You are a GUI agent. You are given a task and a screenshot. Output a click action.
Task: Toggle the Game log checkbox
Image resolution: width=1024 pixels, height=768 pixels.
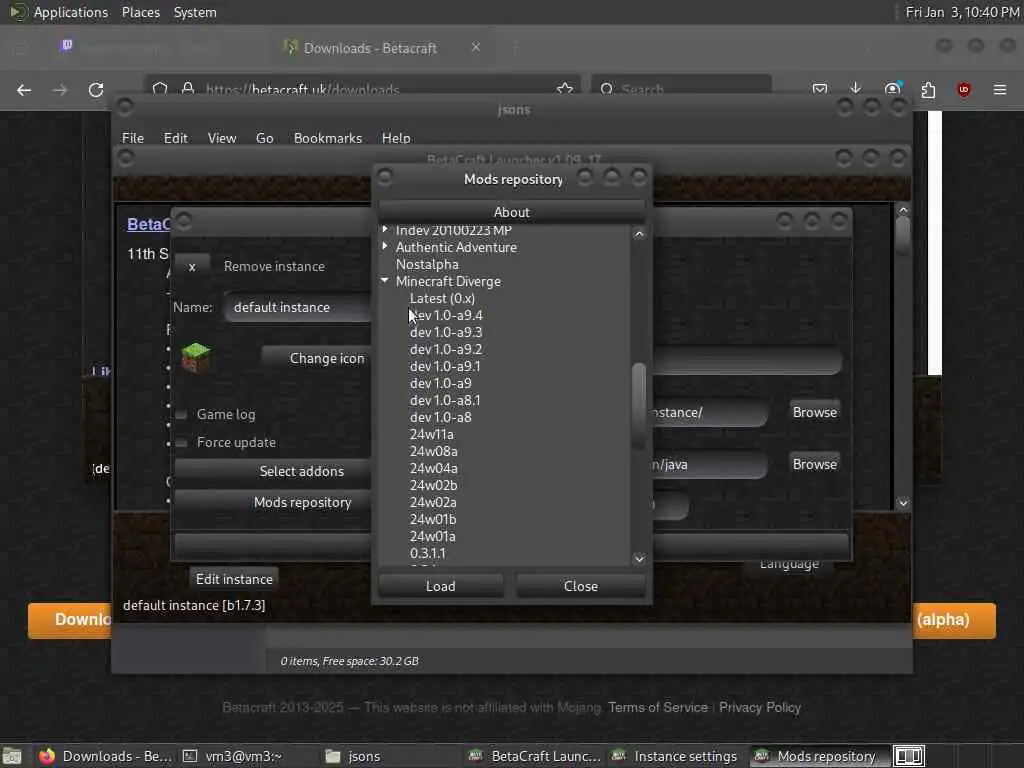pyautogui.click(x=182, y=415)
